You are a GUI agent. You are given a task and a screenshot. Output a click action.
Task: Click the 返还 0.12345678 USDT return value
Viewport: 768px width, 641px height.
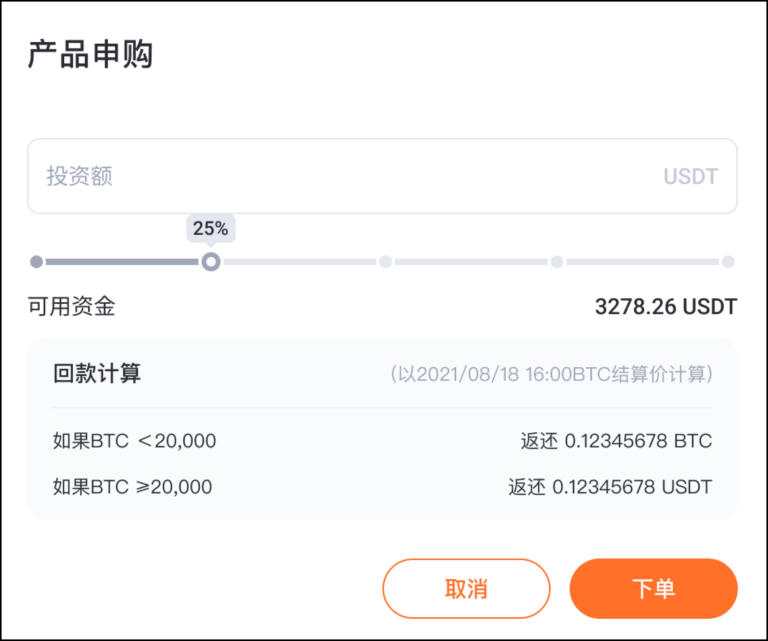coord(610,487)
